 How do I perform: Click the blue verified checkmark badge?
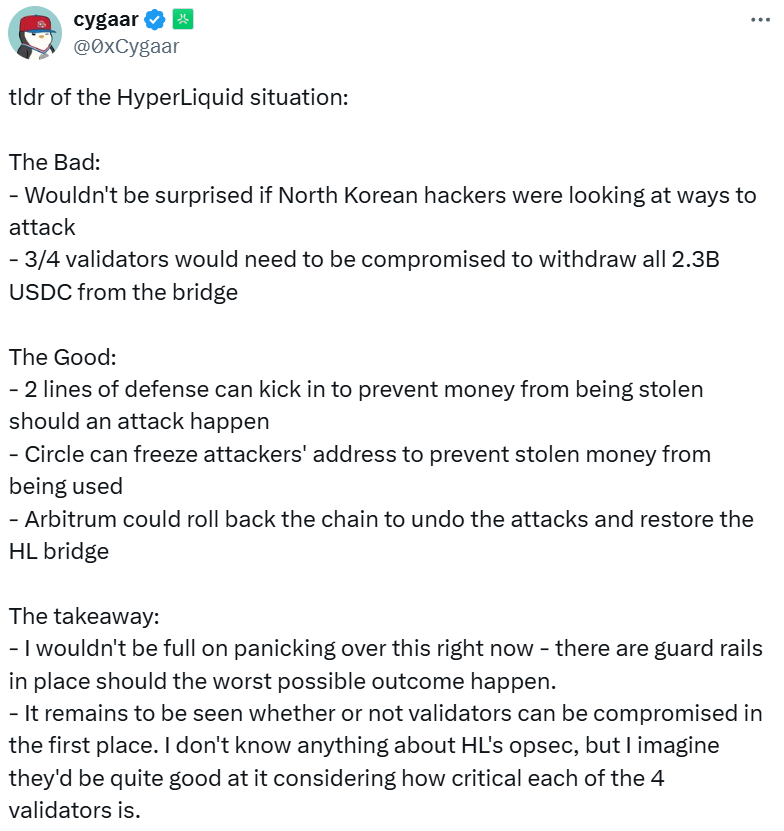[155, 18]
